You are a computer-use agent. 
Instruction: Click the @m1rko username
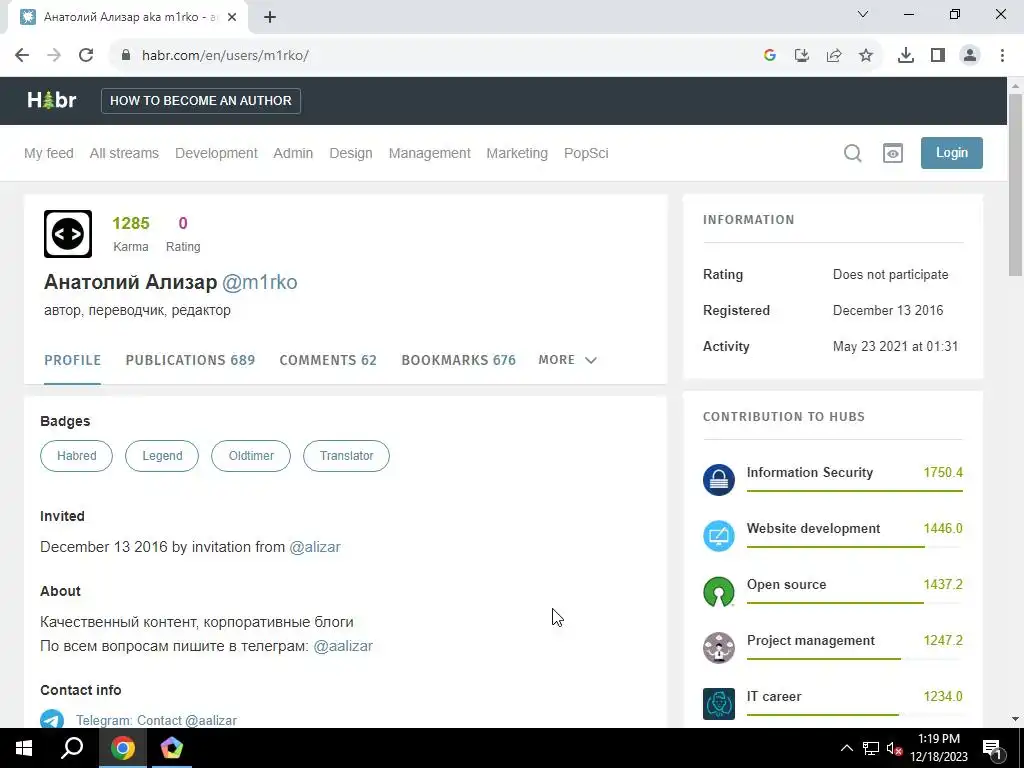coord(259,282)
